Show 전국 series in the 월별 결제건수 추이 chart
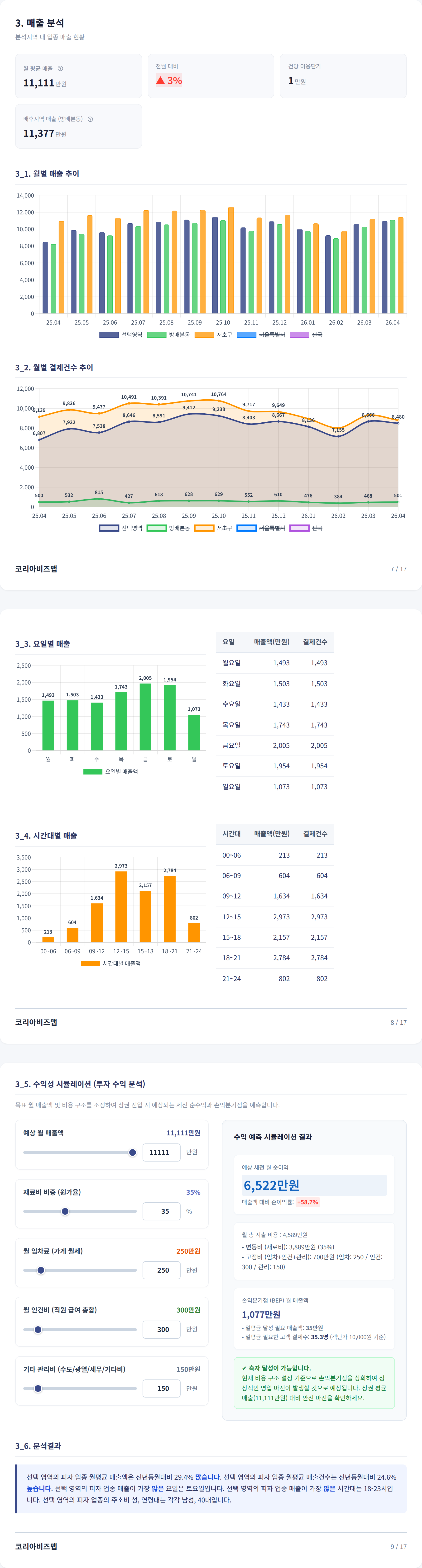The width and height of the screenshot is (422, 1568). [306, 528]
